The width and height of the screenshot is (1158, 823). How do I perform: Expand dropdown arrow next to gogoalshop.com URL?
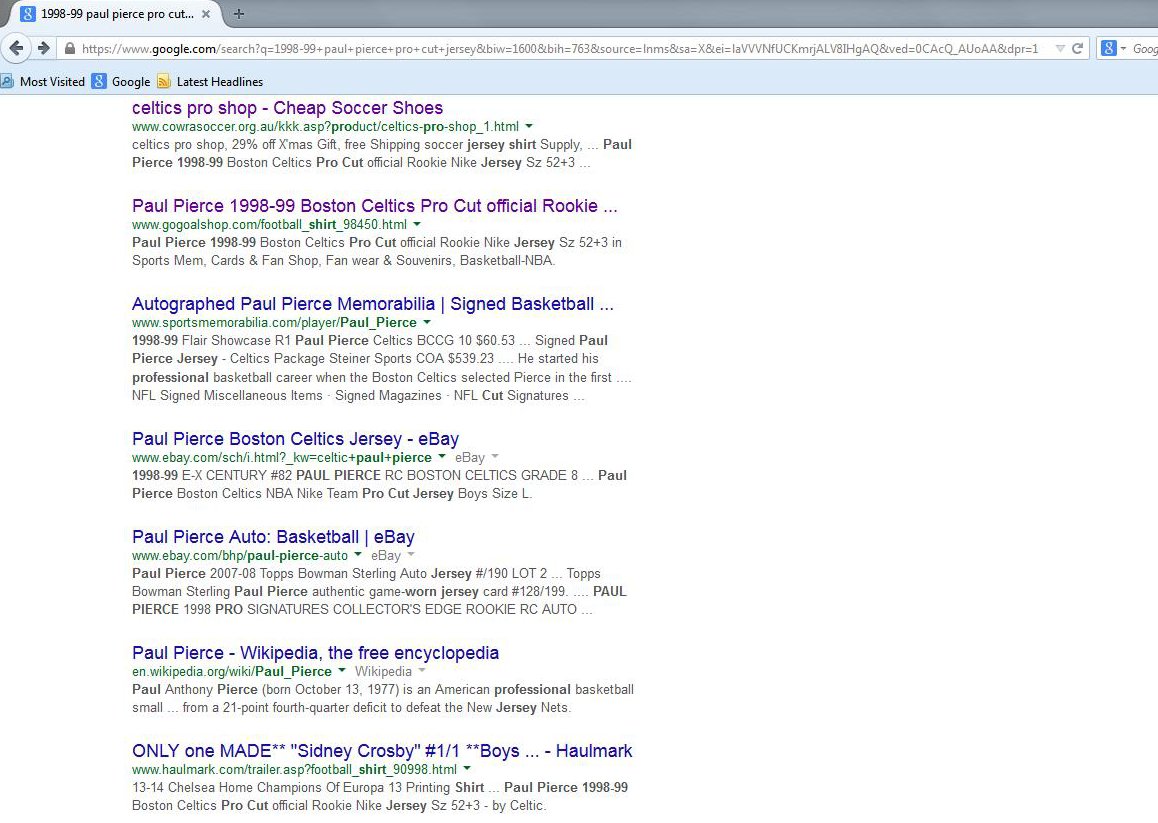coord(417,224)
